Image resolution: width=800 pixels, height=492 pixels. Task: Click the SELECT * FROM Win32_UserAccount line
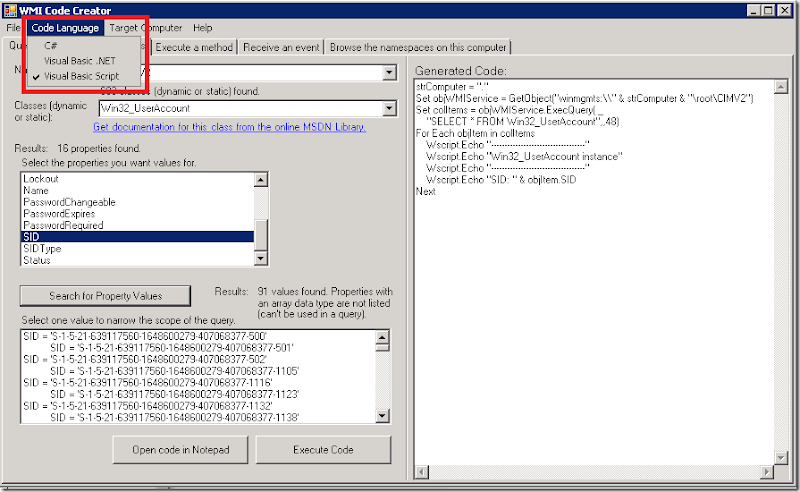522,121
